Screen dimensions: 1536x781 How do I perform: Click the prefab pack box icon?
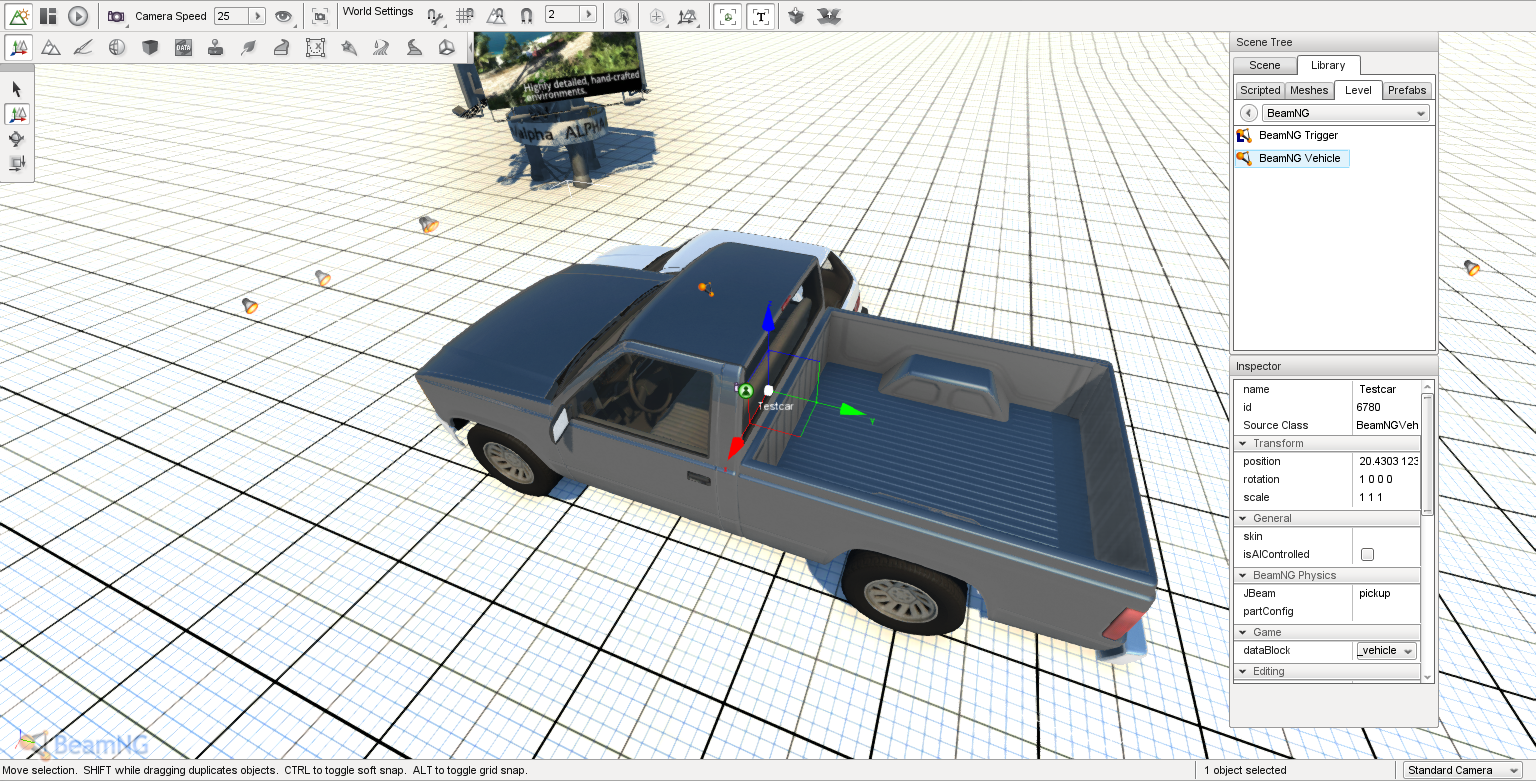coord(796,16)
